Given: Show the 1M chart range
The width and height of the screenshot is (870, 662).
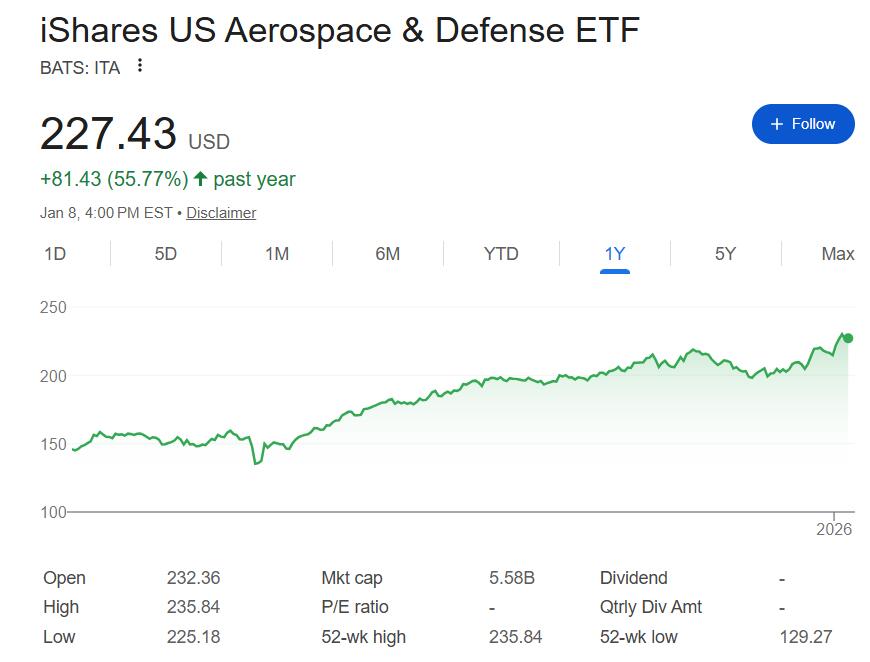Looking at the screenshot, I should (x=277, y=254).
